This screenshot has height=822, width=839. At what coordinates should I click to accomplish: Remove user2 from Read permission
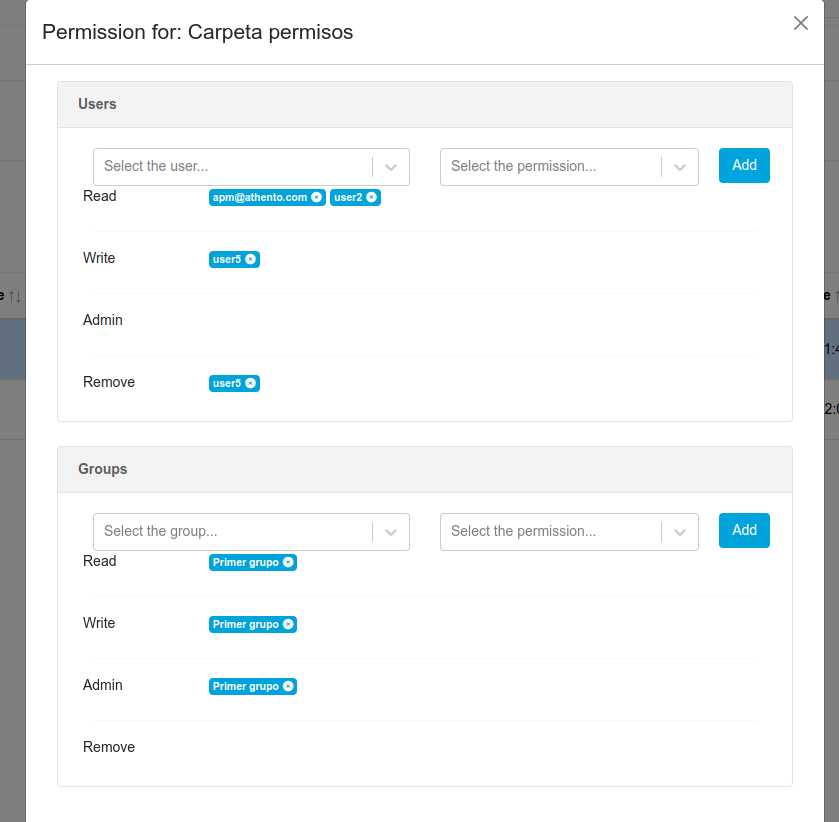(x=372, y=197)
